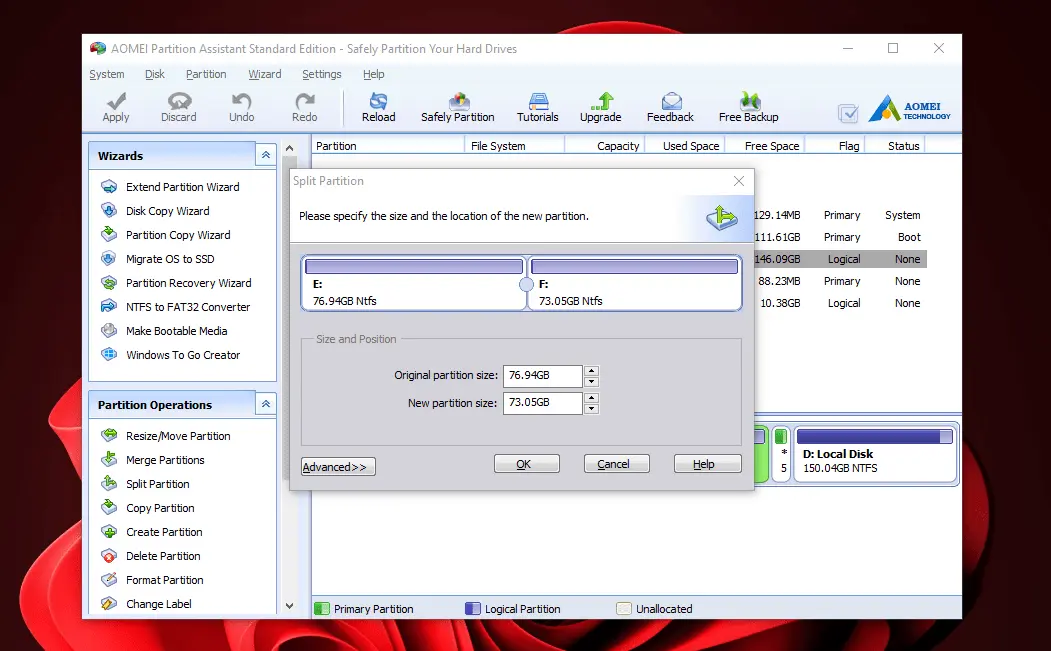Viewport: 1051px width, 651px height.
Task: Sort by the Flag column header
Action: (835, 145)
